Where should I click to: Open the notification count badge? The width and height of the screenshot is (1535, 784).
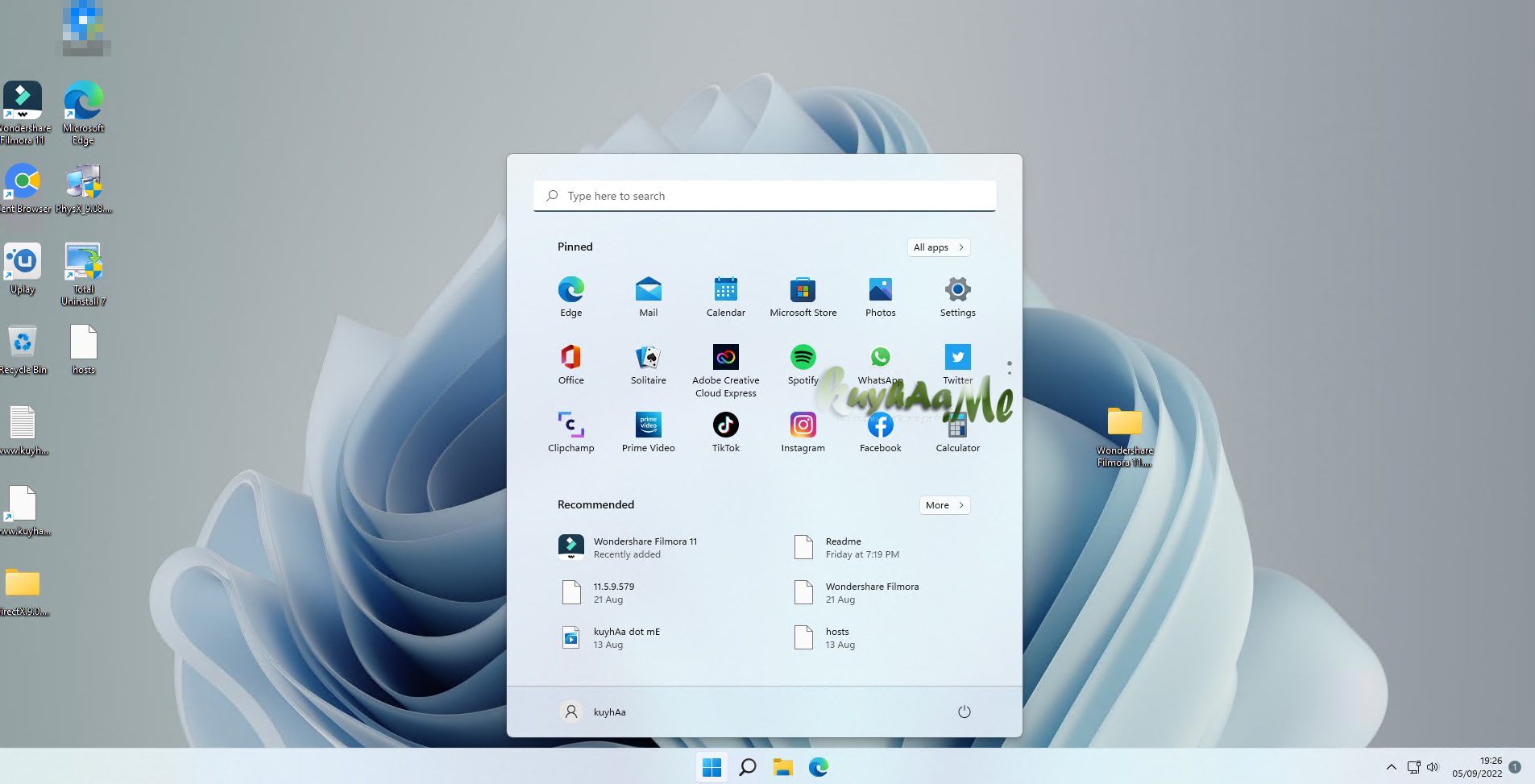(x=1514, y=767)
